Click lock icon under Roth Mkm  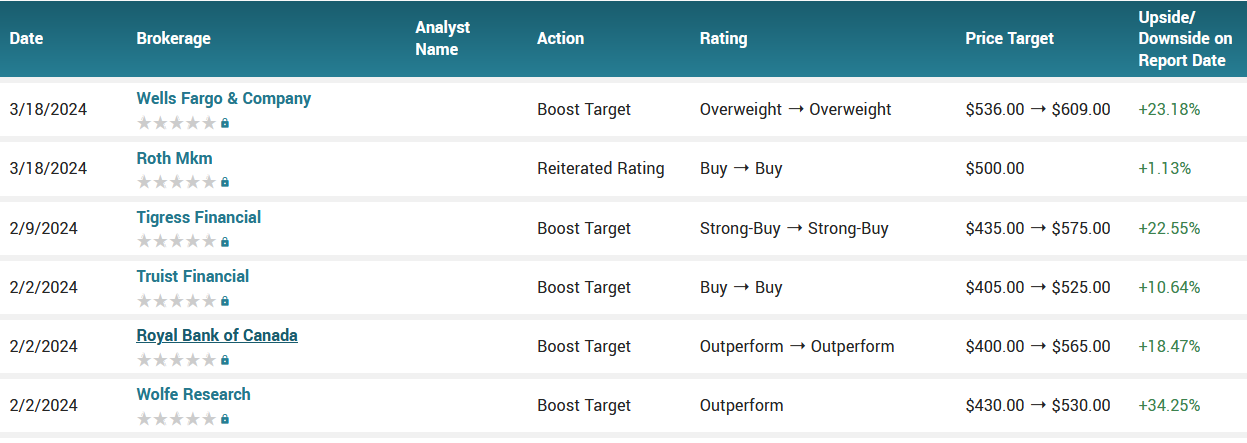[x=225, y=182]
